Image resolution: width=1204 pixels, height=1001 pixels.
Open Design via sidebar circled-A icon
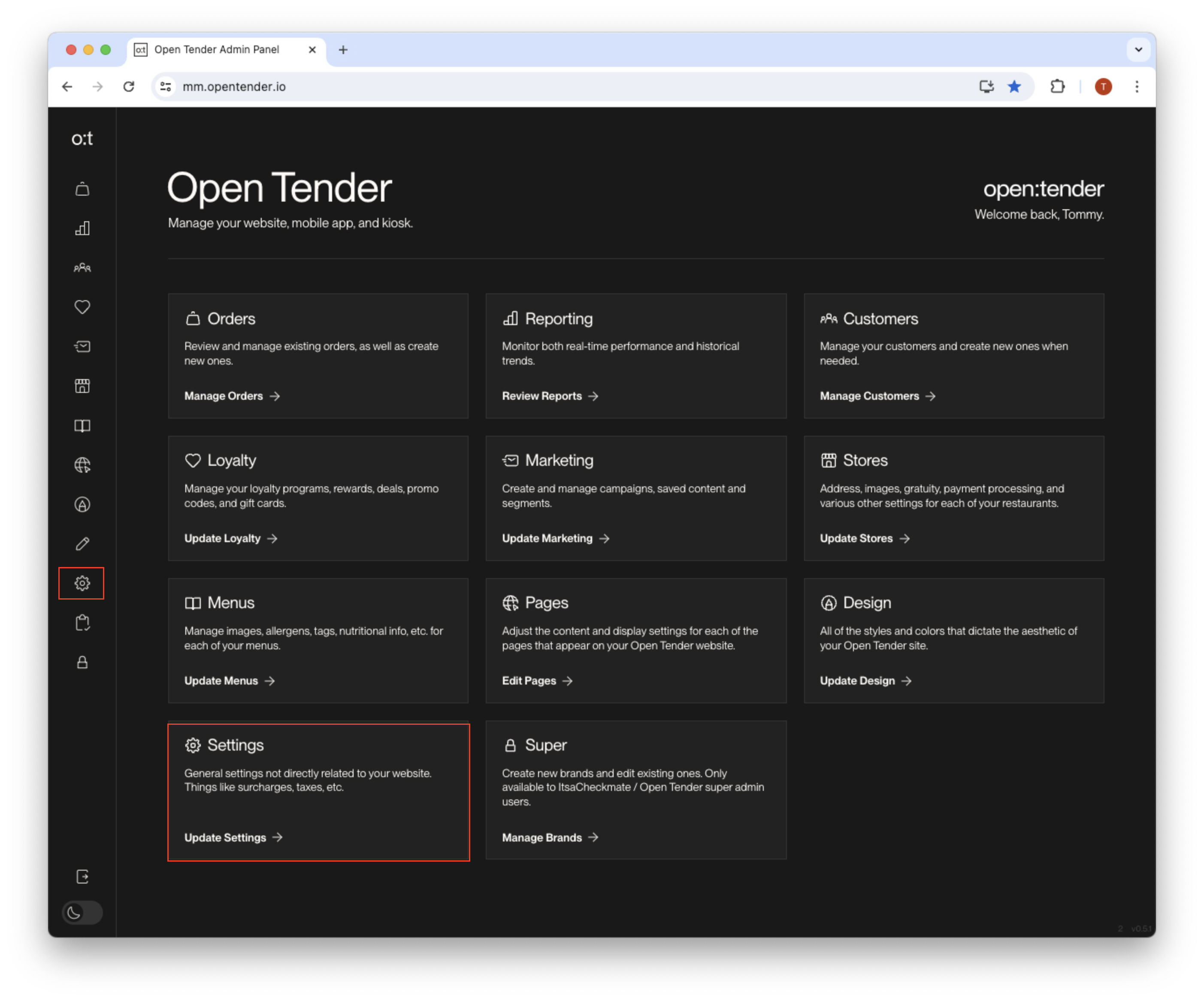[x=82, y=504]
